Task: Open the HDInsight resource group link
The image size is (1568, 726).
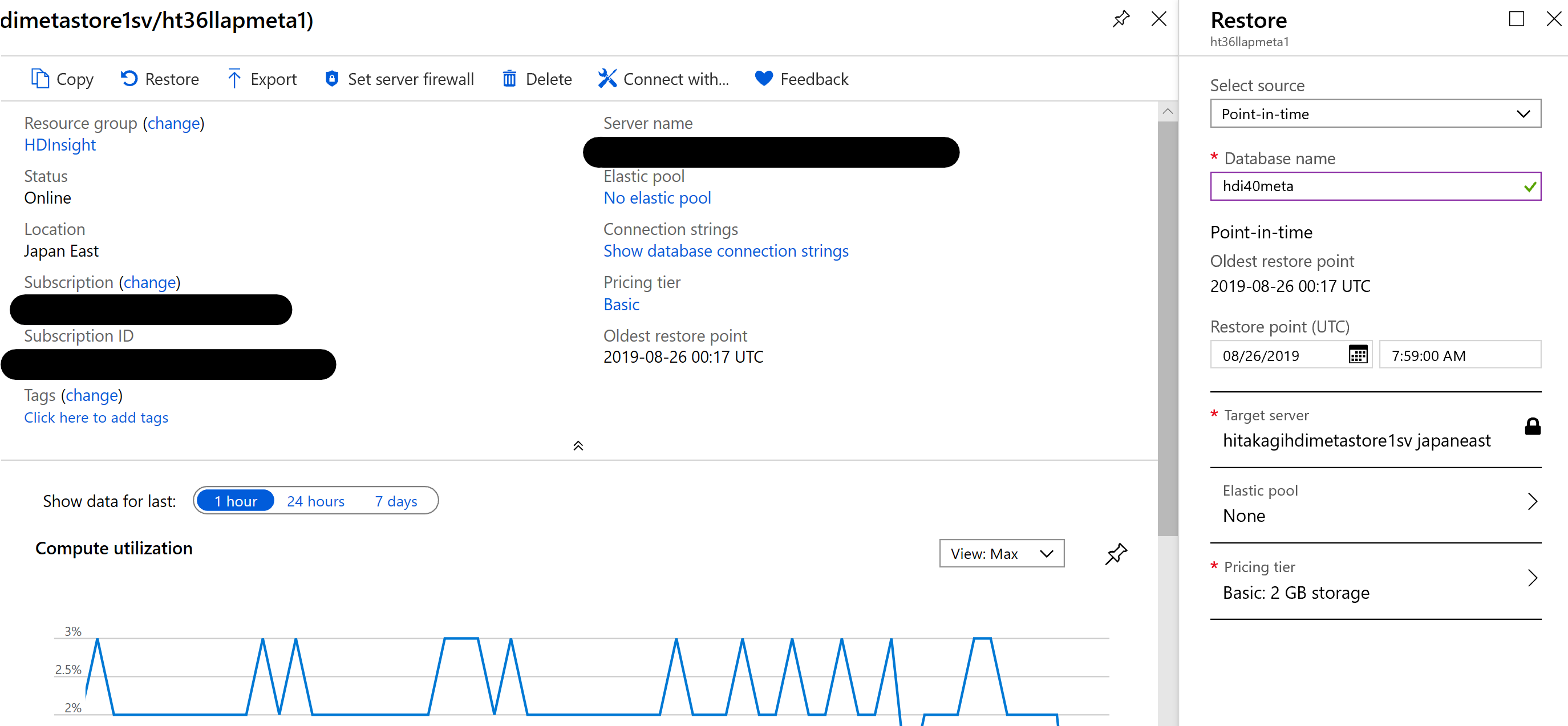Action: [60, 145]
